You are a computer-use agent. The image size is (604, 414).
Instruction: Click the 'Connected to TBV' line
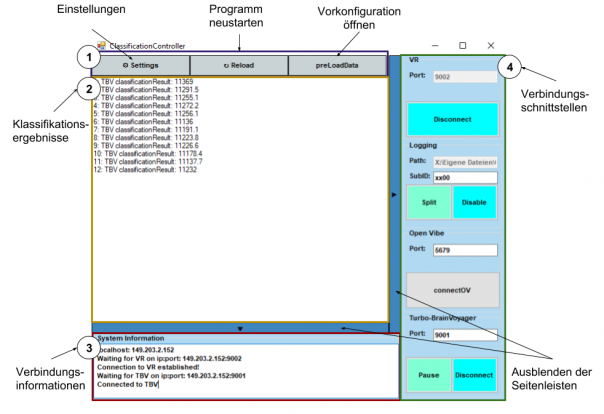click(128, 384)
